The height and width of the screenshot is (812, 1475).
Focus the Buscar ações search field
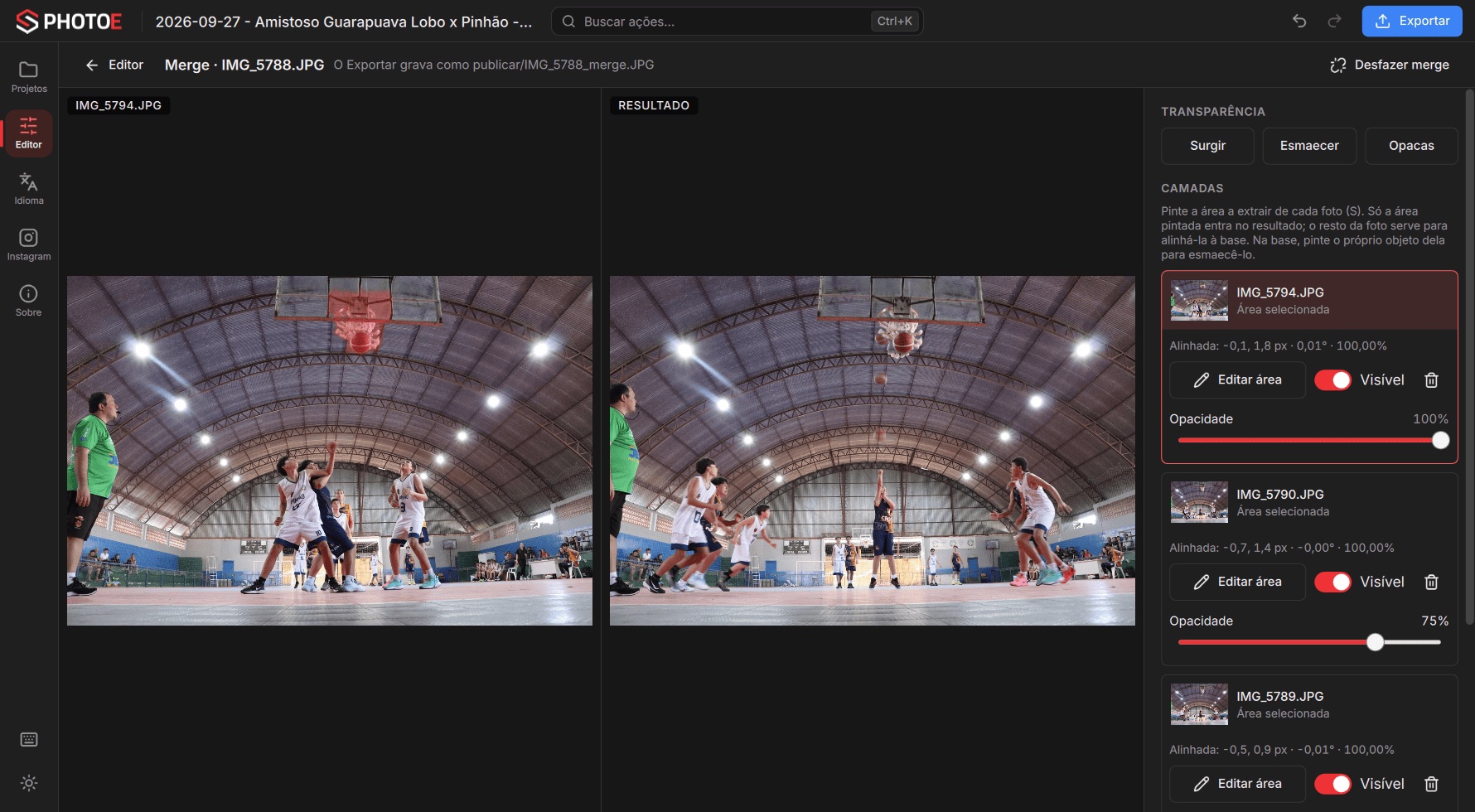(737, 22)
